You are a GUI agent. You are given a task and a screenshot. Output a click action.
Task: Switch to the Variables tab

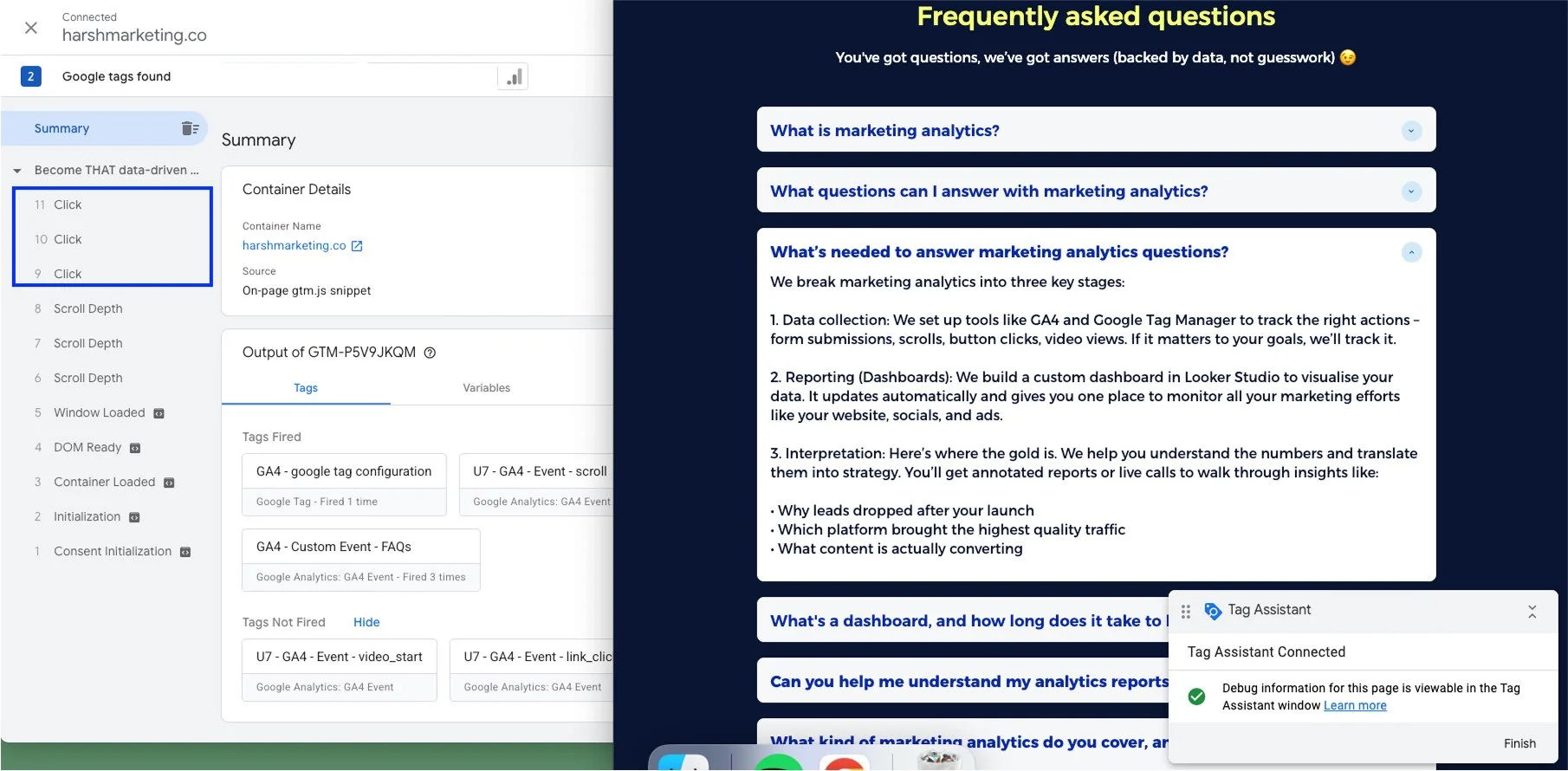[486, 388]
